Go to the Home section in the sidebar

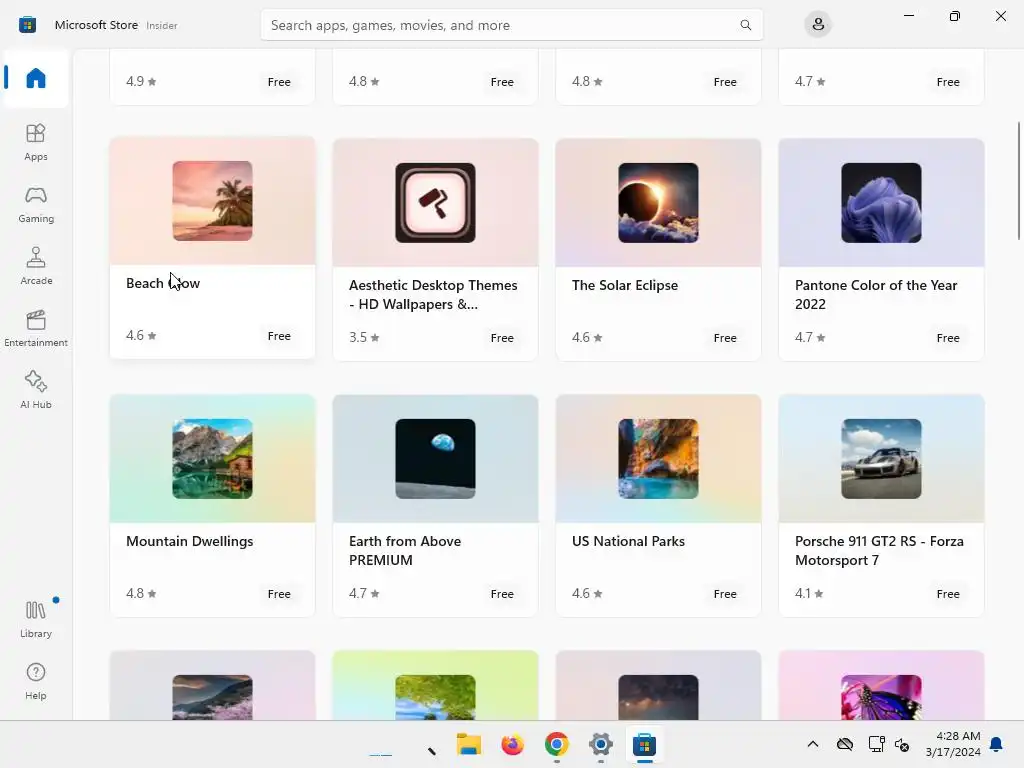click(36, 78)
